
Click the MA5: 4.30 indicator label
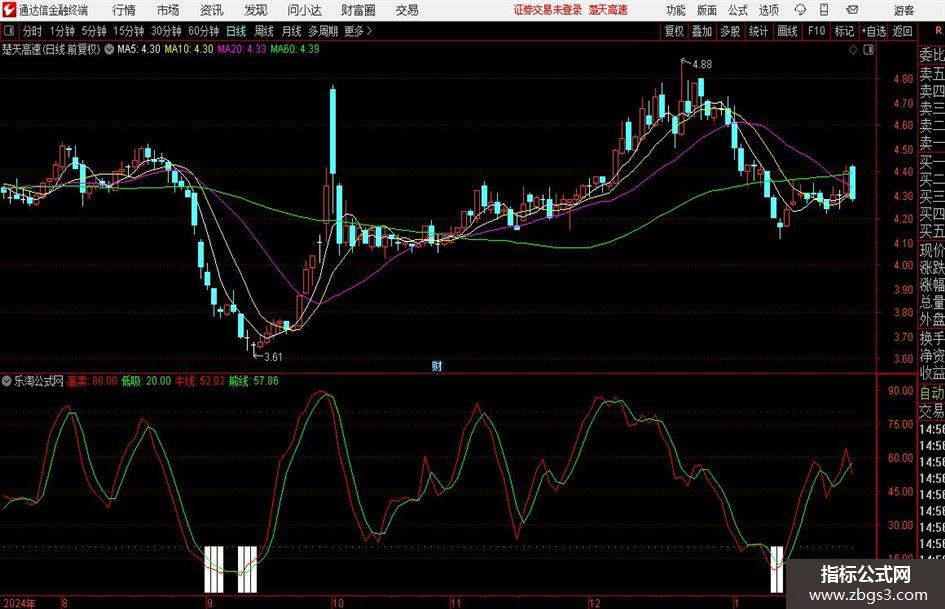pos(139,49)
